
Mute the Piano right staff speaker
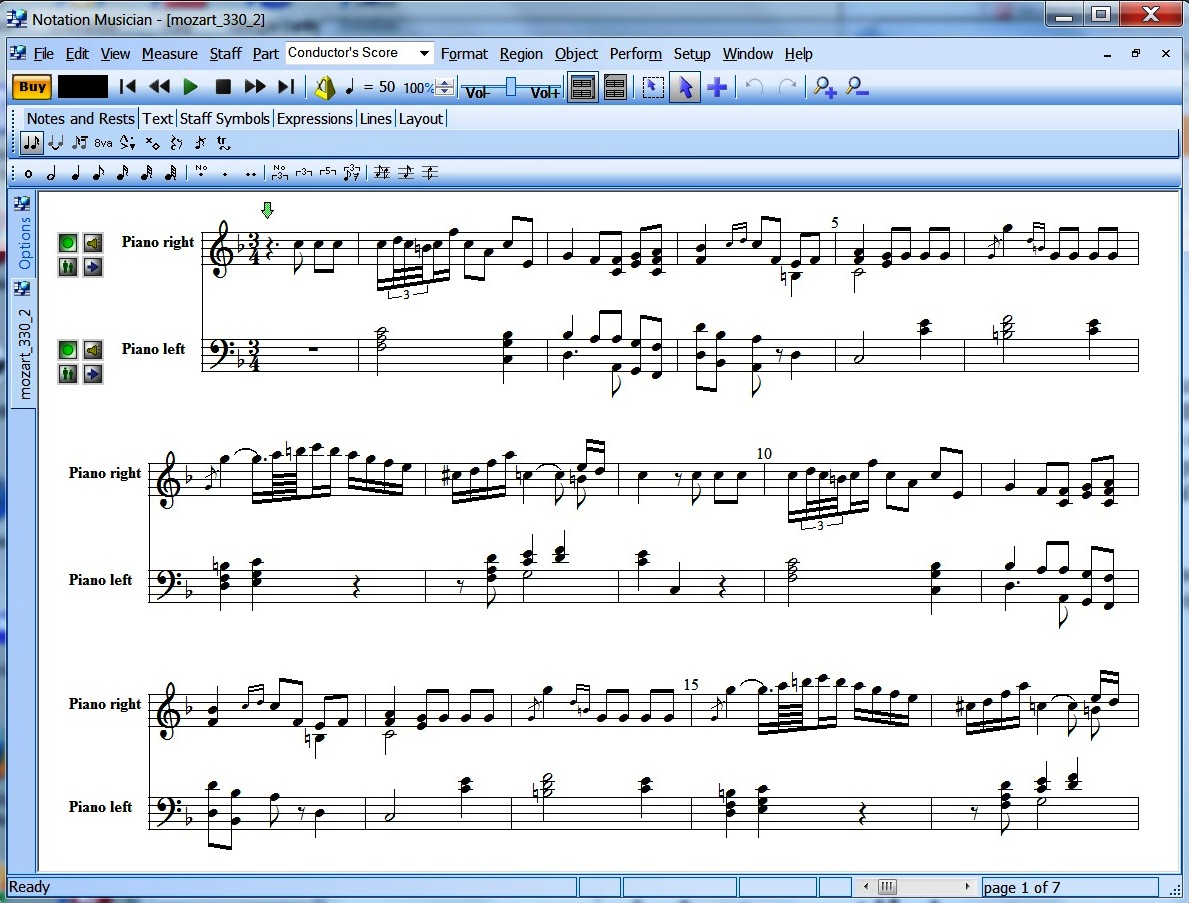(x=92, y=242)
